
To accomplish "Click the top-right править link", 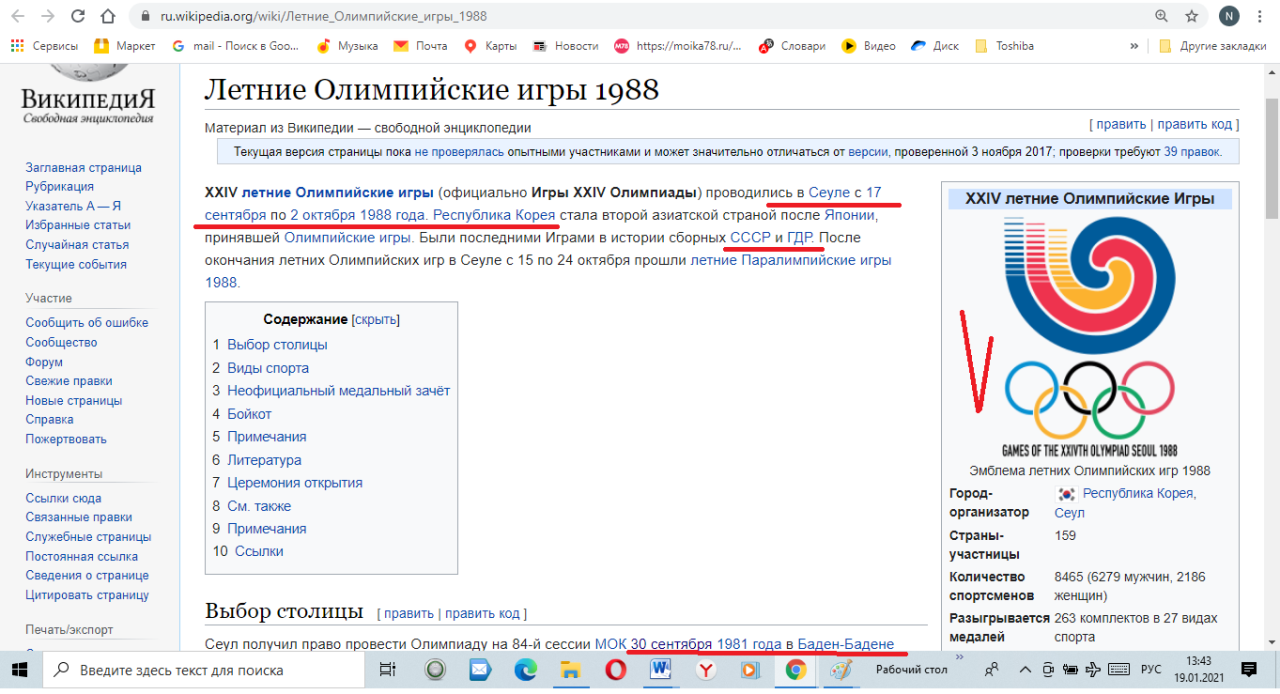I will pyautogui.click(x=1121, y=124).
